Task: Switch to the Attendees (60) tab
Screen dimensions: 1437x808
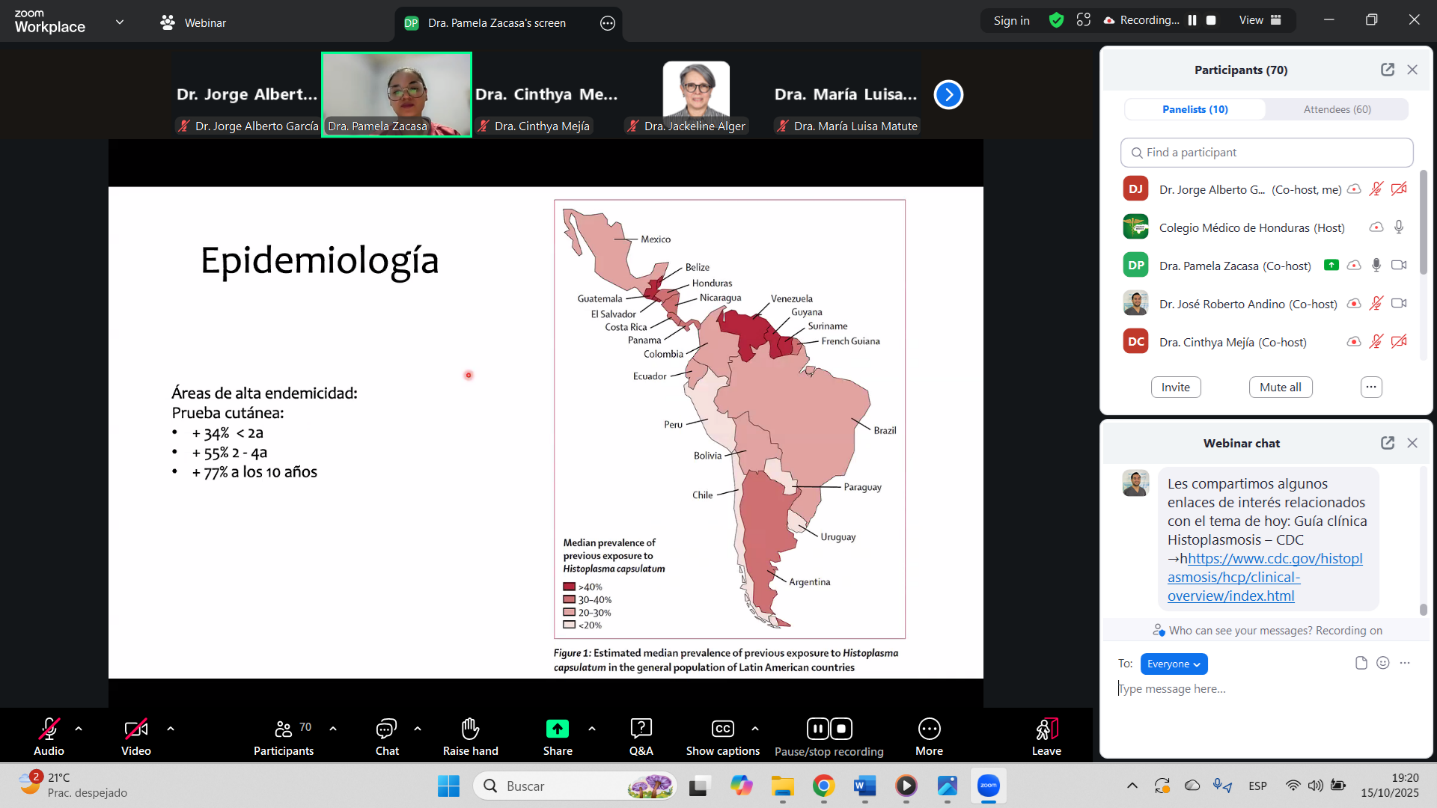Action: pos(1337,109)
